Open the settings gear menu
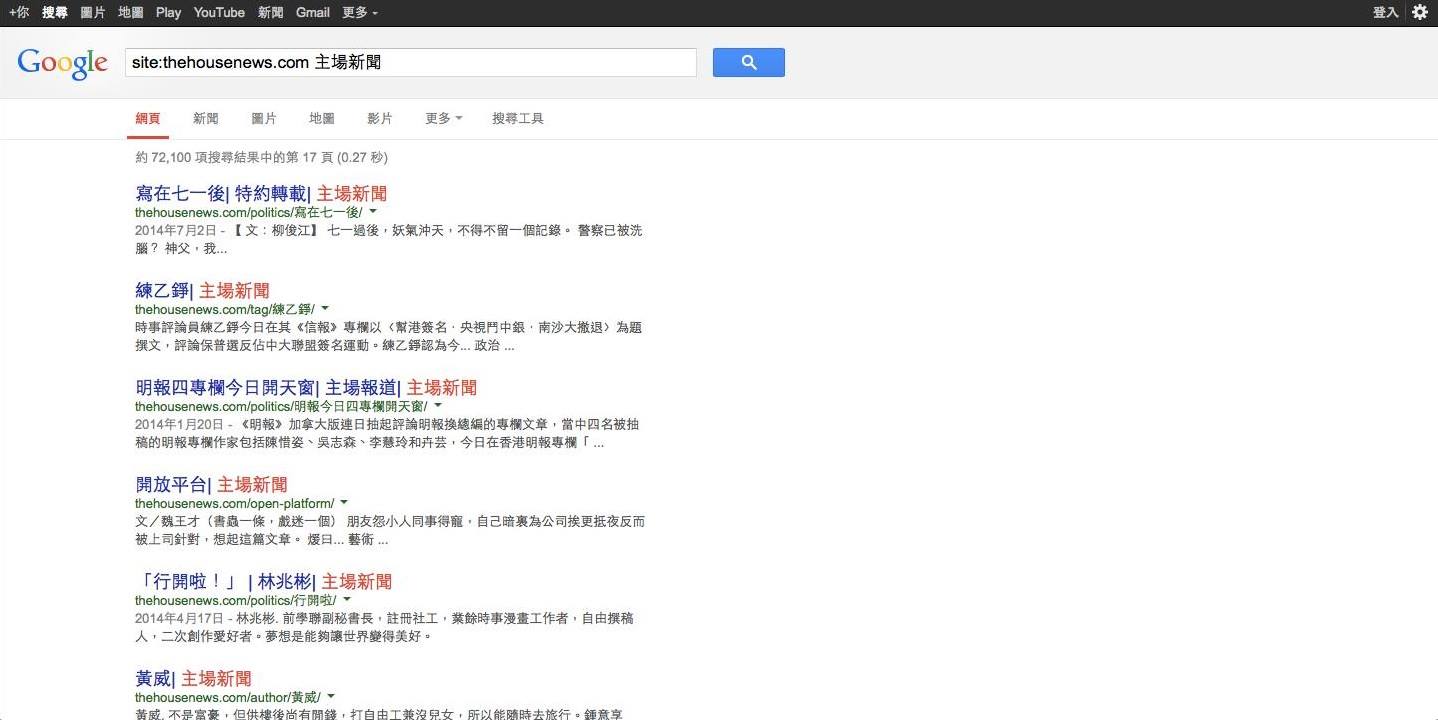The width and height of the screenshot is (1438, 720). click(1419, 12)
